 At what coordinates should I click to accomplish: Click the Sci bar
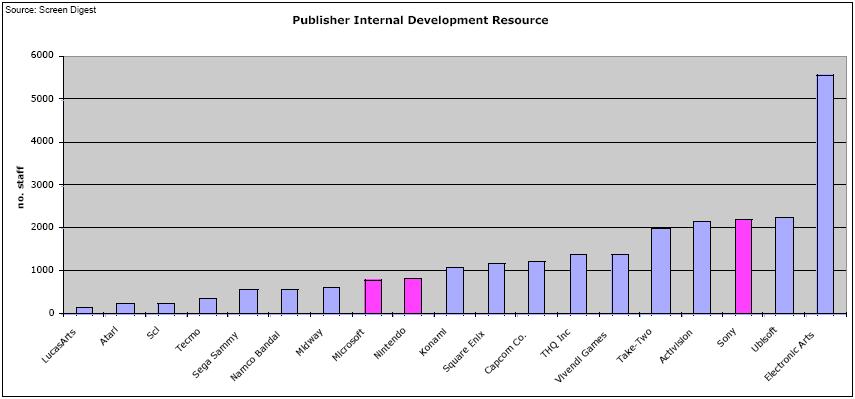click(x=166, y=309)
